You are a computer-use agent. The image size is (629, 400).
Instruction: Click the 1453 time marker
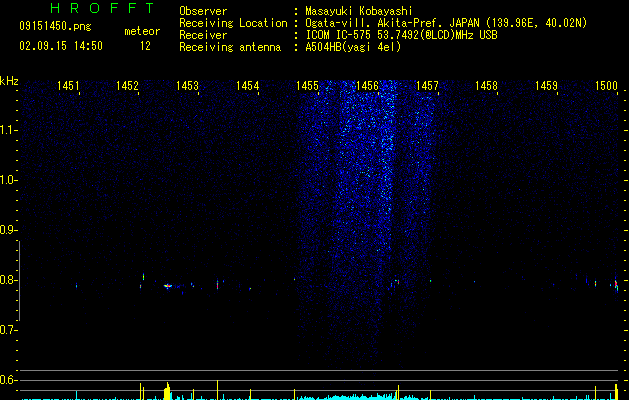click(x=187, y=85)
